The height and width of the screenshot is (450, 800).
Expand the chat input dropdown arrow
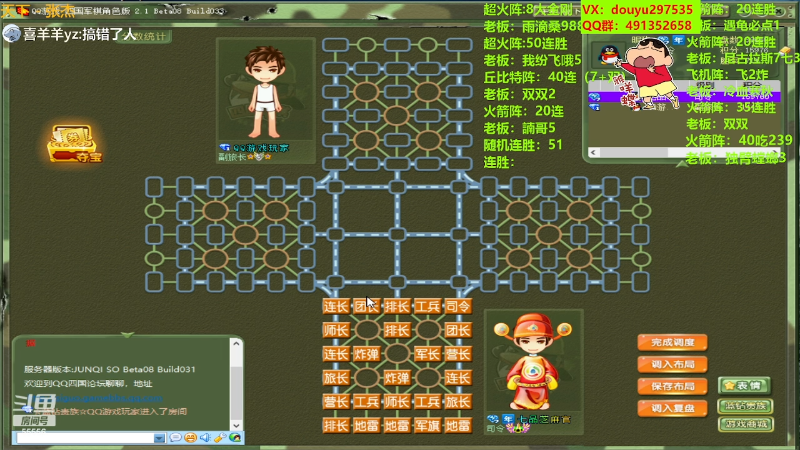click(159, 438)
